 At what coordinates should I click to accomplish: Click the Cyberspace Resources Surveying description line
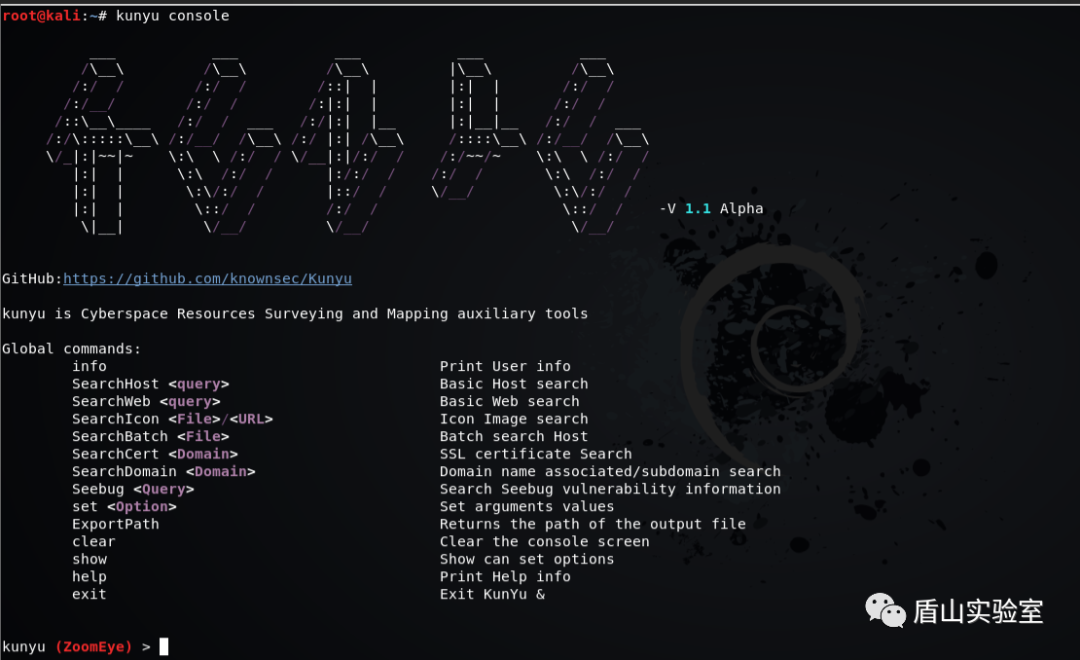(295, 314)
